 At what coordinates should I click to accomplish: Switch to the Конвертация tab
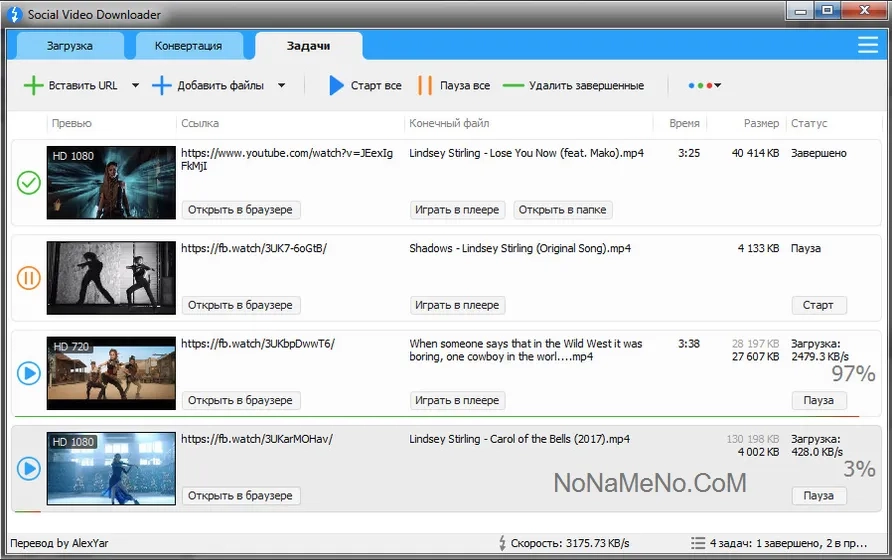pos(188,46)
